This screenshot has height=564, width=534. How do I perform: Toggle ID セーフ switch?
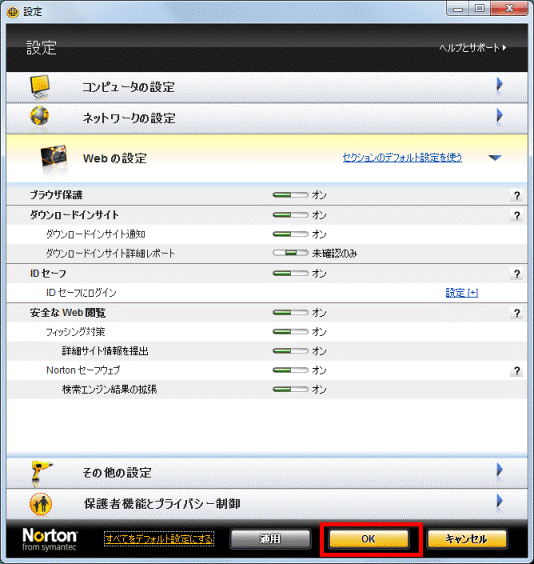tap(290, 273)
